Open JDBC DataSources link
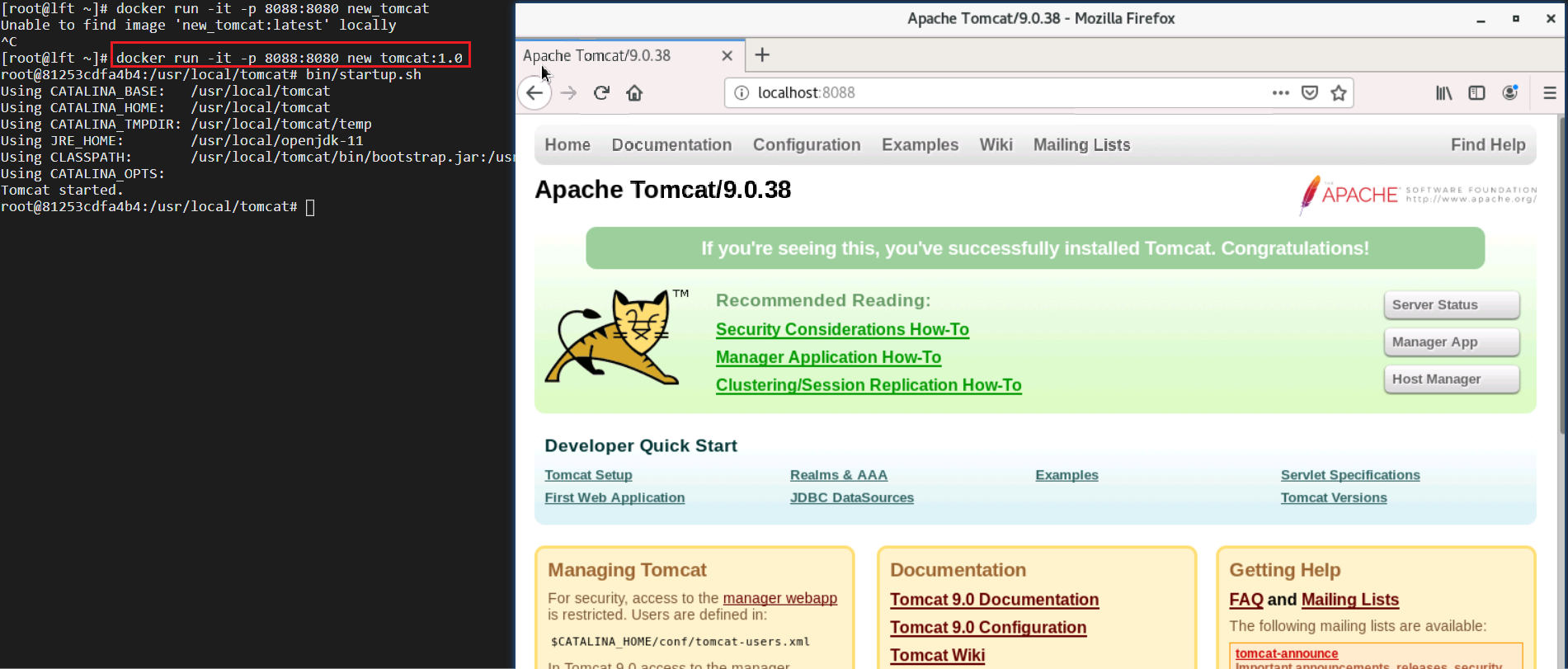The width and height of the screenshot is (1568, 669). (852, 497)
